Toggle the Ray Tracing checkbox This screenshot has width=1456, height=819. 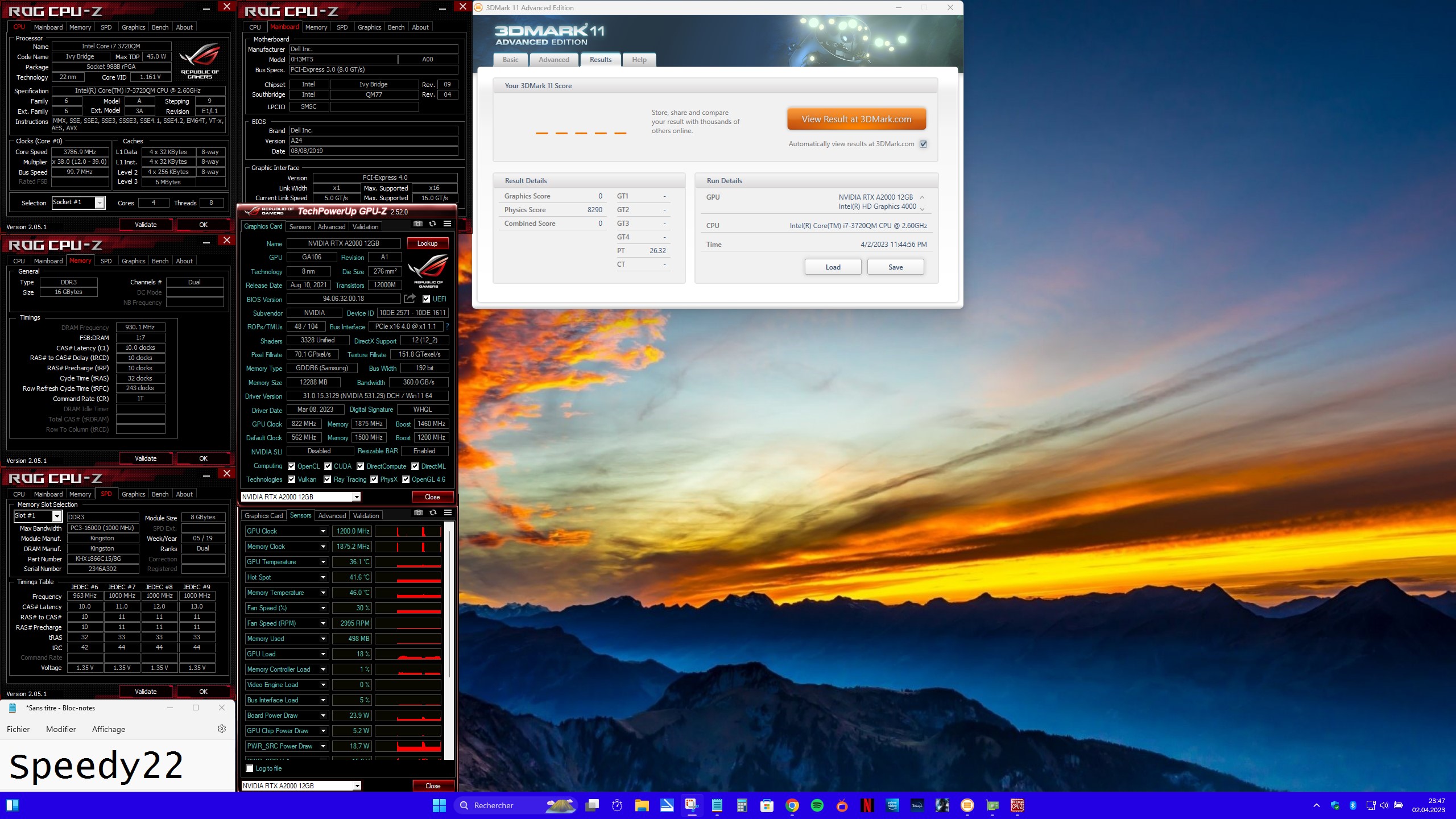328,479
